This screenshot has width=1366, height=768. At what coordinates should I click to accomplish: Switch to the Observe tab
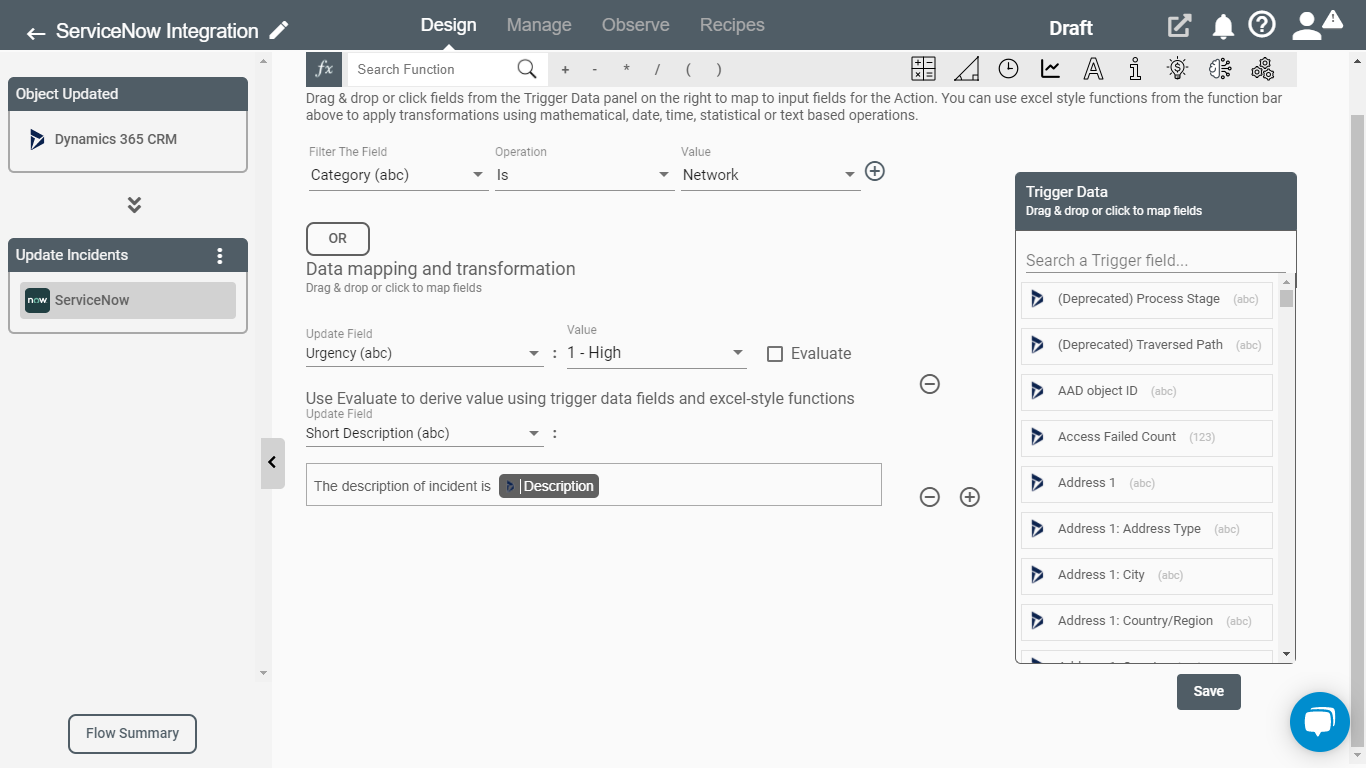[x=636, y=25]
